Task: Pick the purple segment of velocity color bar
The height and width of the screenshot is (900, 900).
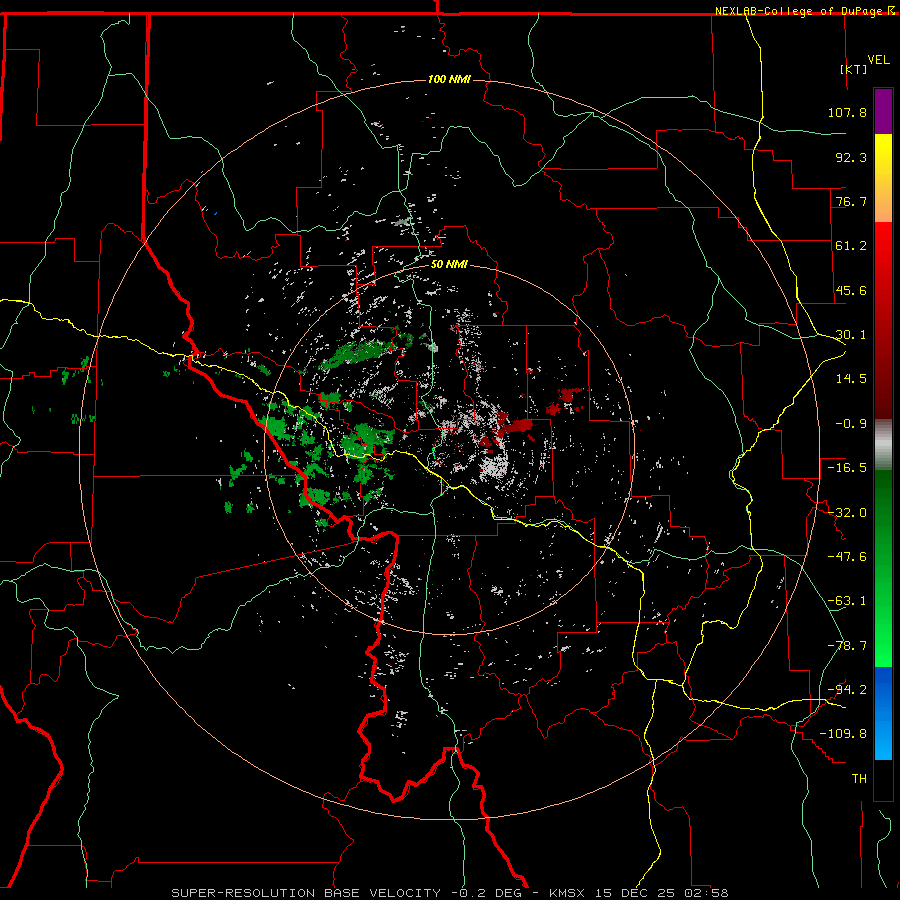Action: coord(883,111)
